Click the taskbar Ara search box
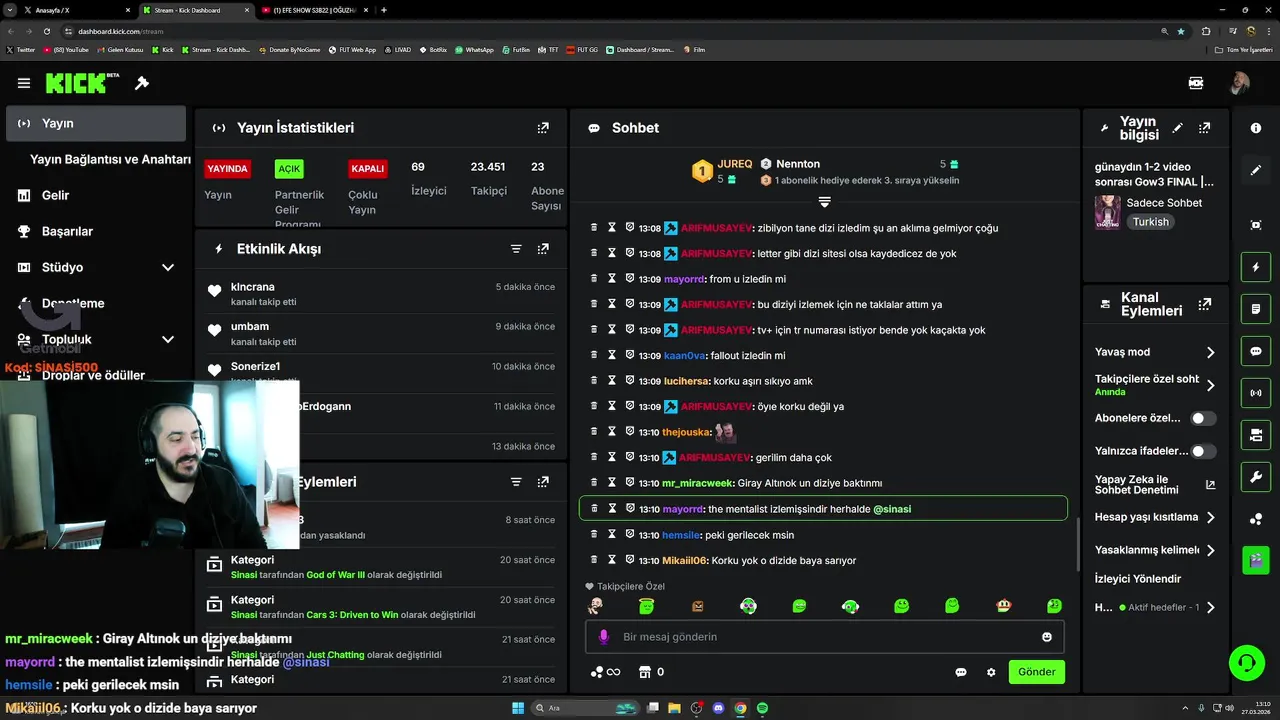 click(587, 708)
